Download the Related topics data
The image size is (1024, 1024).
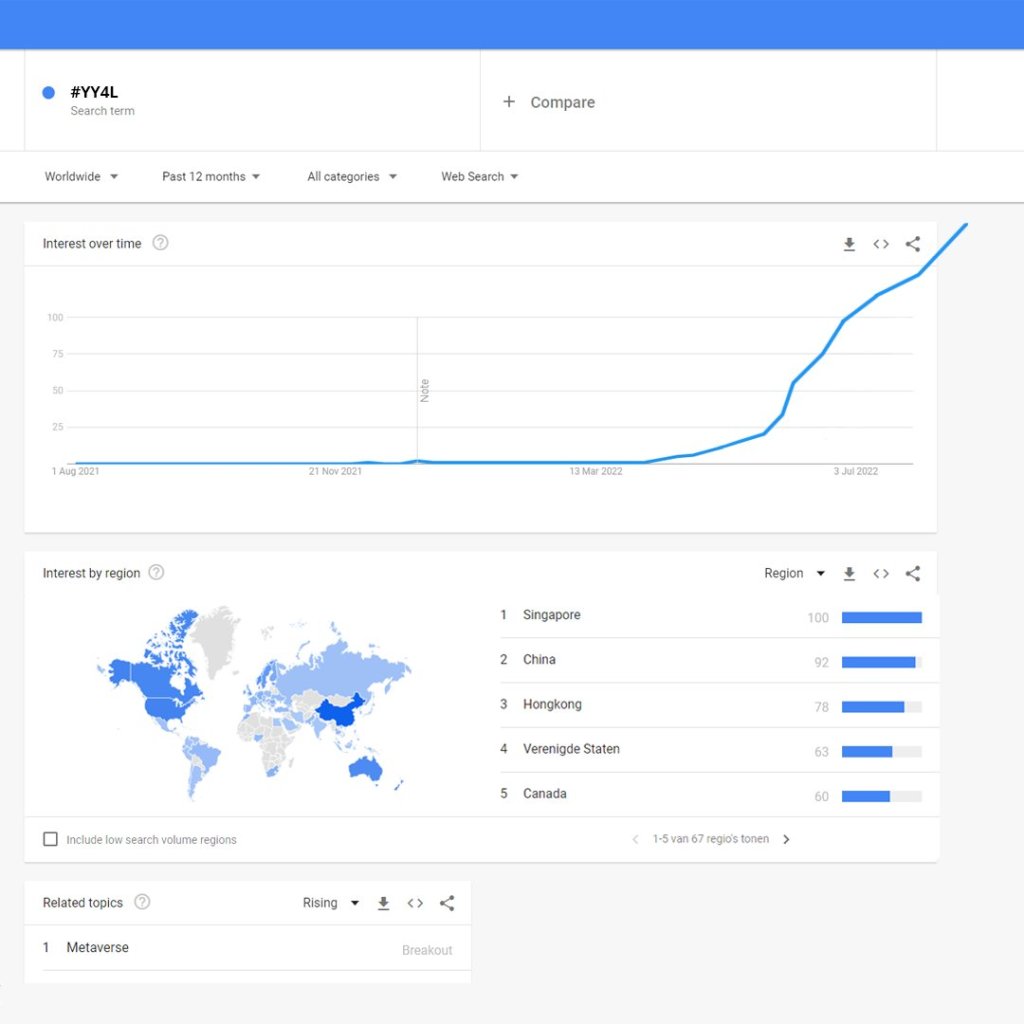click(383, 903)
